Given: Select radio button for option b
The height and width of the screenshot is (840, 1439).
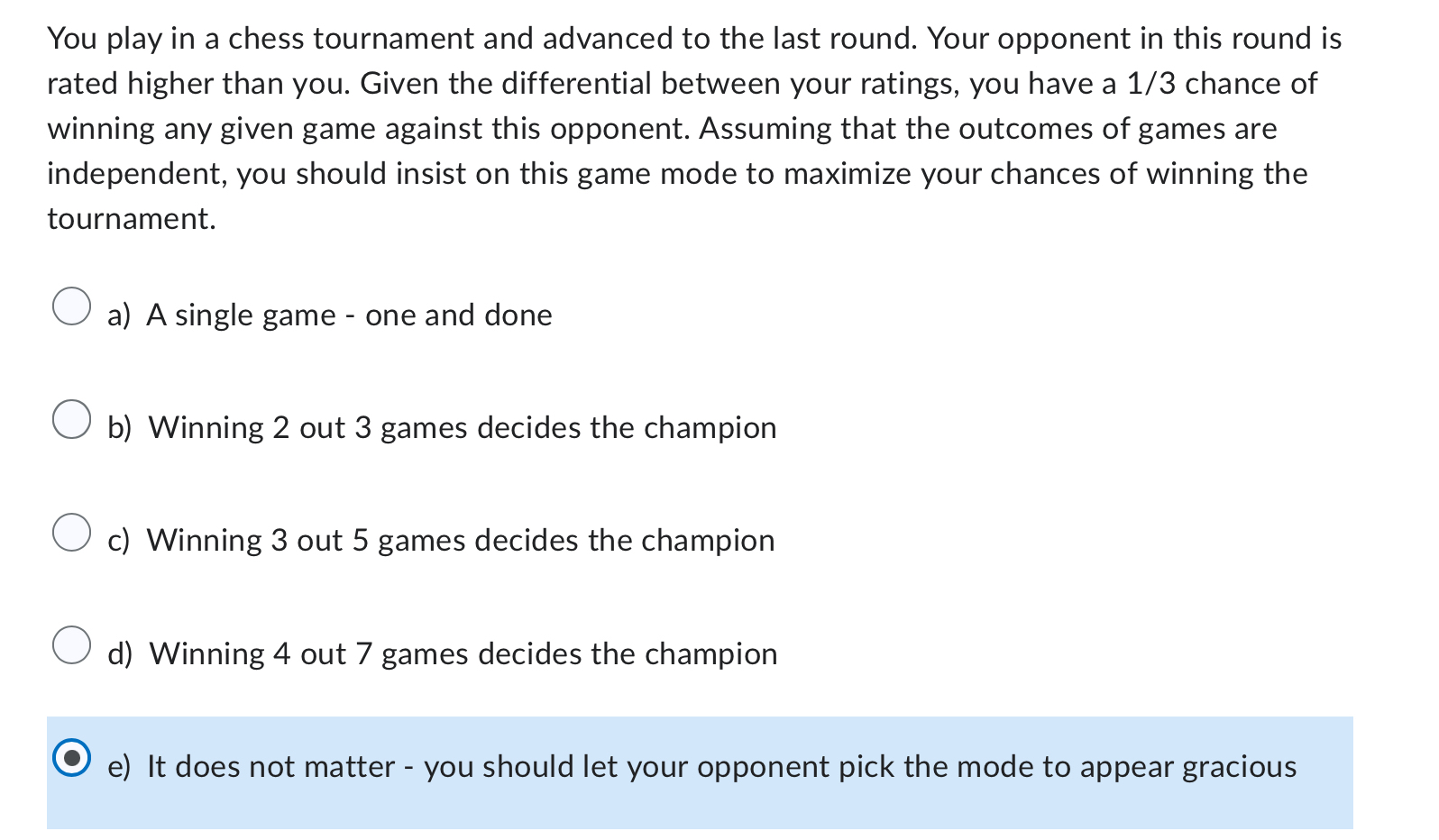Looking at the screenshot, I should point(72,418).
